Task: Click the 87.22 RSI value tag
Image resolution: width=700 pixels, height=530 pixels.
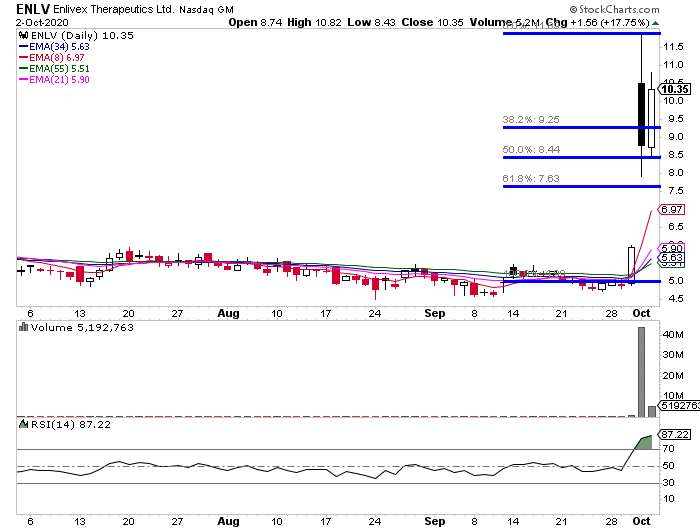Action: click(x=675, y=434)
